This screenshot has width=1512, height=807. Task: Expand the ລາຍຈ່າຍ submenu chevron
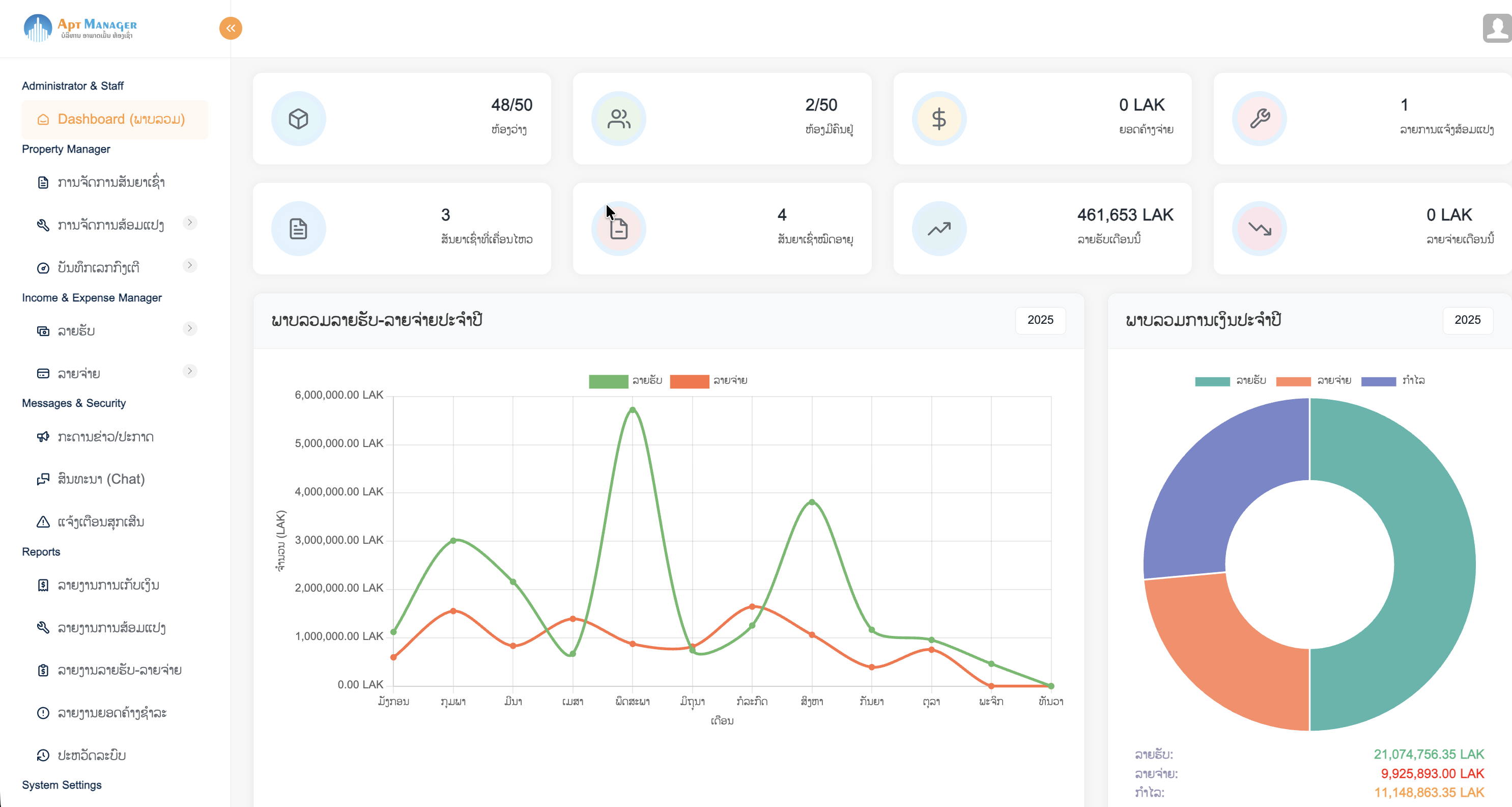pyautogui.click(x=189, y=371)
